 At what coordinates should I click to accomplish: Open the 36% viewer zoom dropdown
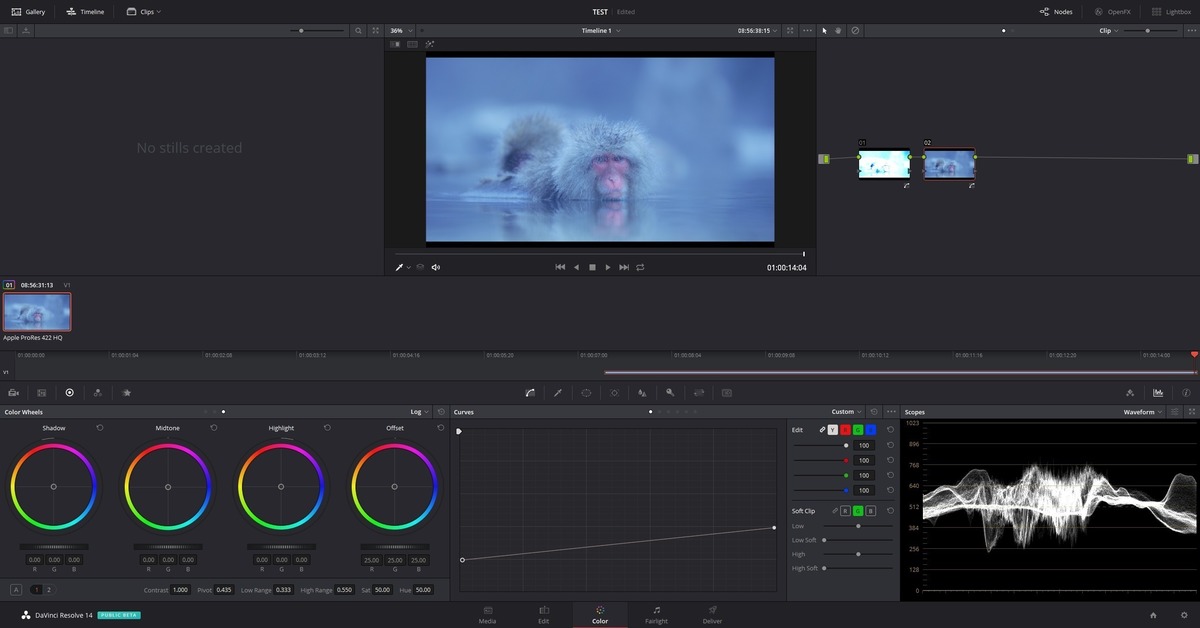[400, 31]
